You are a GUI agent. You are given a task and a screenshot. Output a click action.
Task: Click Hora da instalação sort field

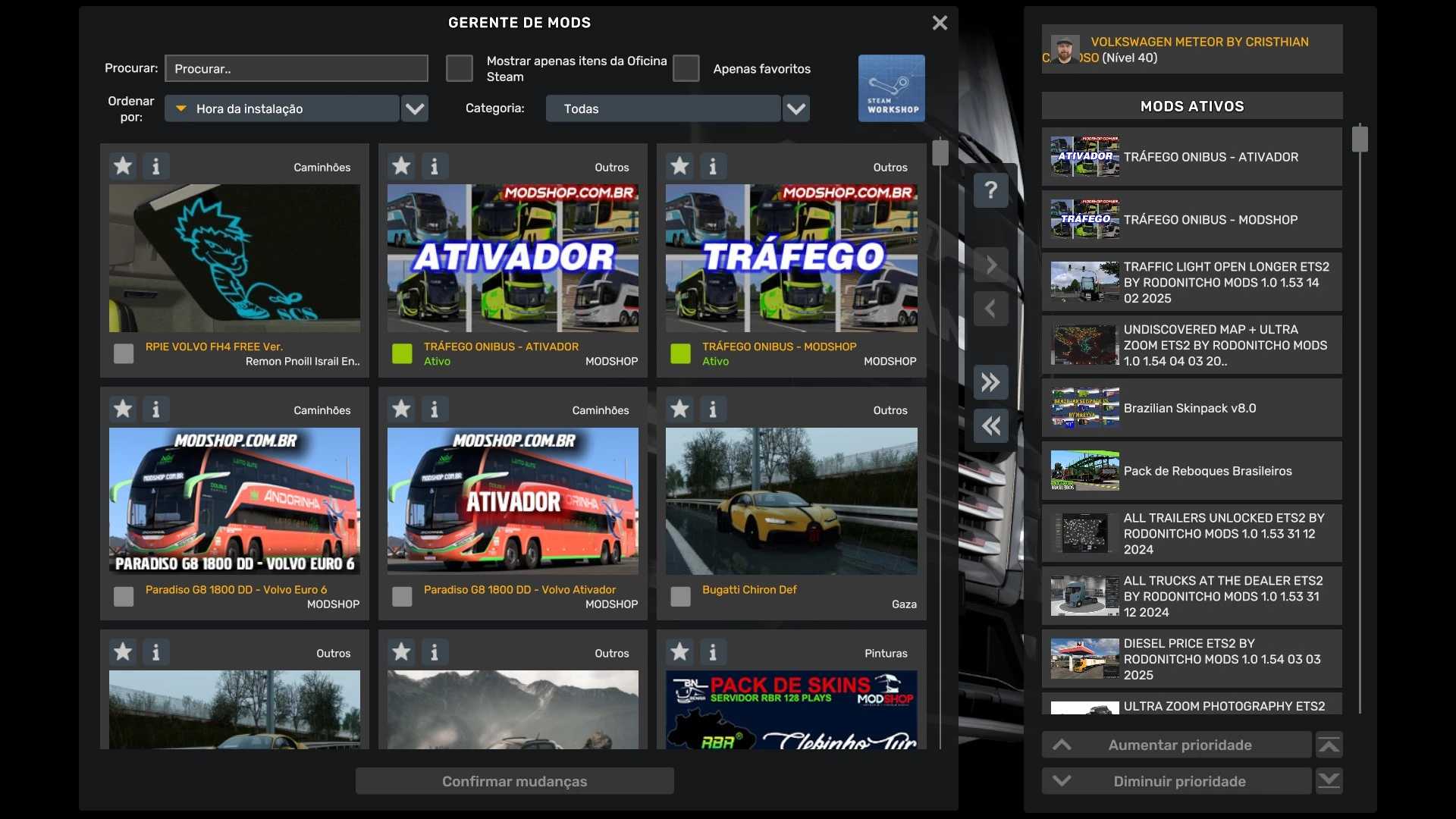click(282, 108)
